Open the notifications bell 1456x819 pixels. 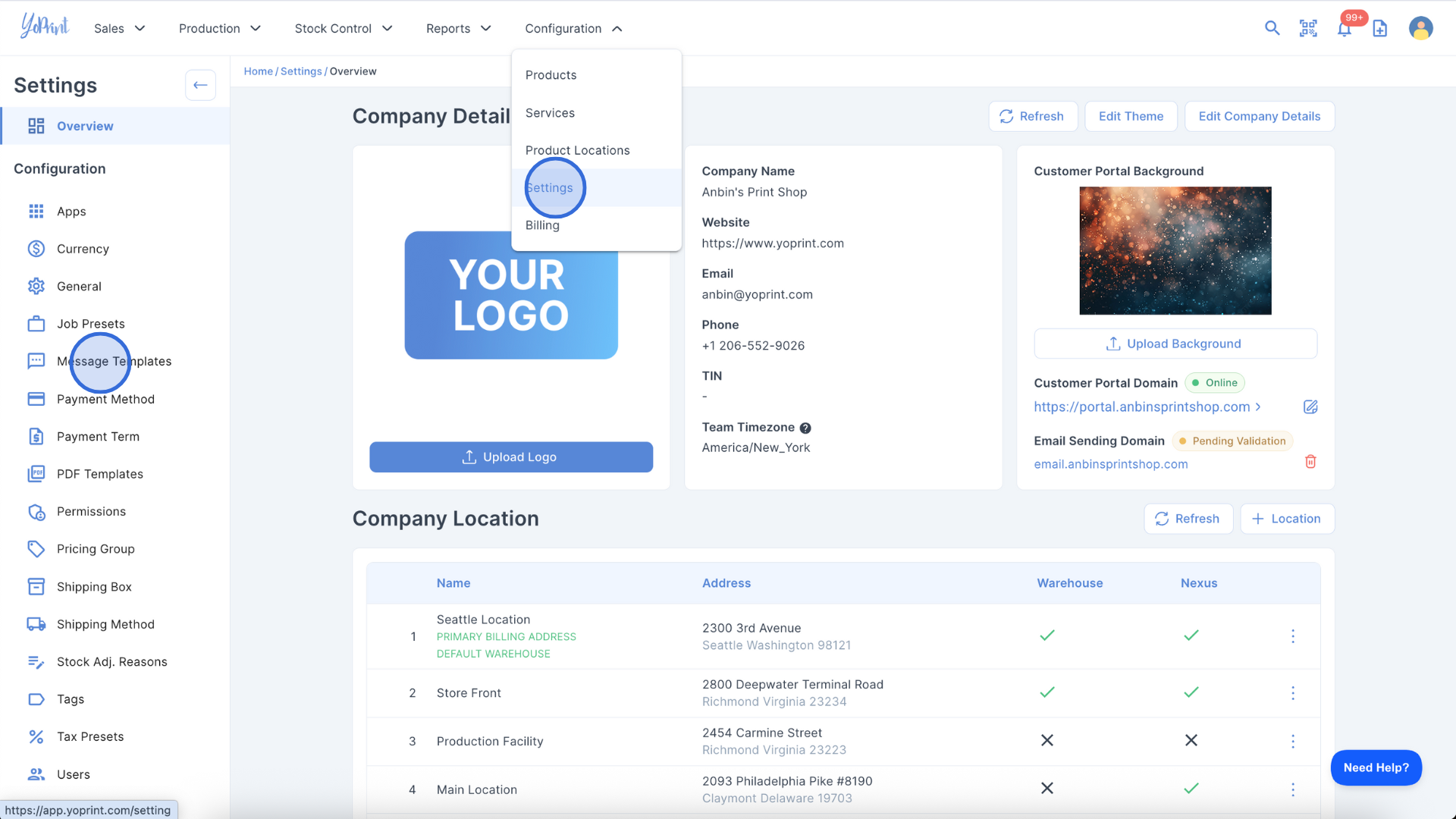pyautogui.click(x=1345, y=29)
